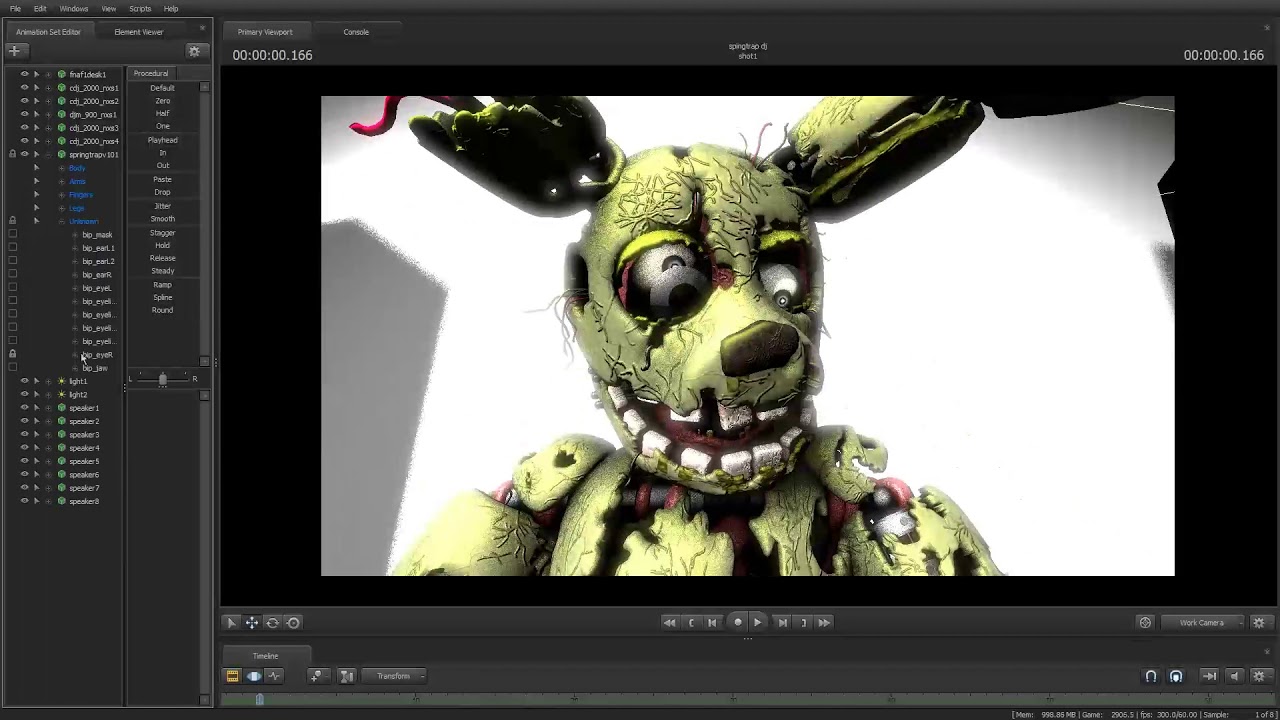Click the record button
1280x720 pixels.
point(738,622)
